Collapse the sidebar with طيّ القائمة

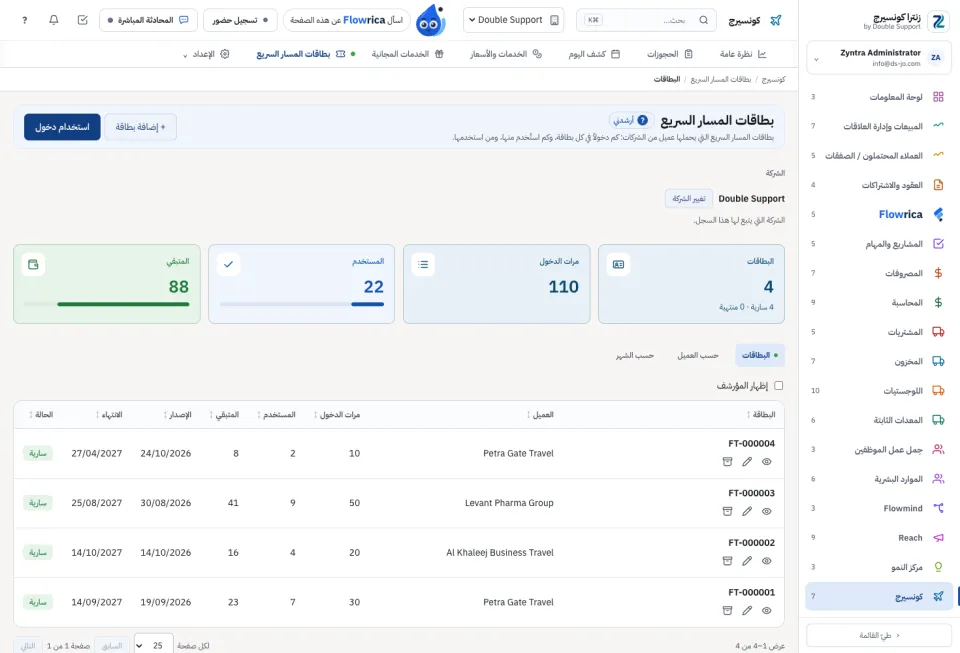(879, 635)
